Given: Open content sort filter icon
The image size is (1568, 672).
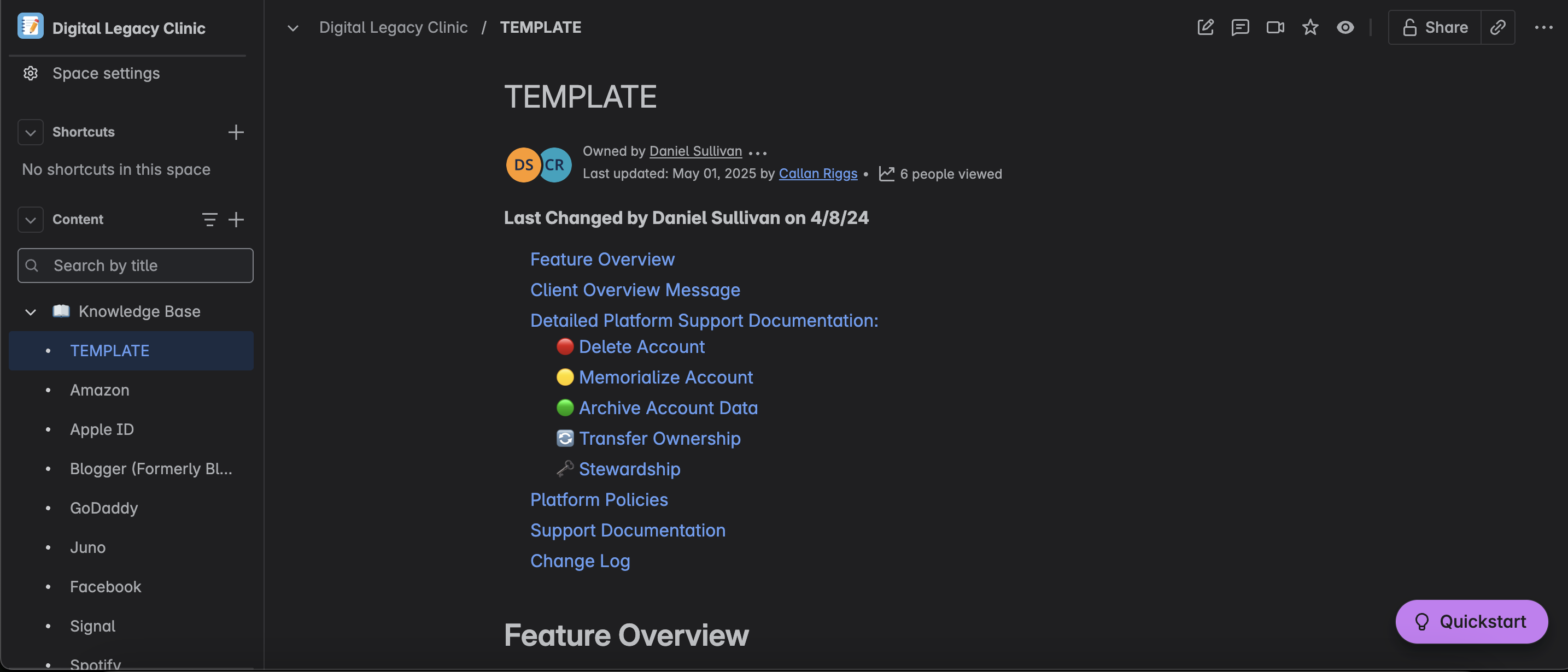Looking at the screenshot, I should point(209,220).
